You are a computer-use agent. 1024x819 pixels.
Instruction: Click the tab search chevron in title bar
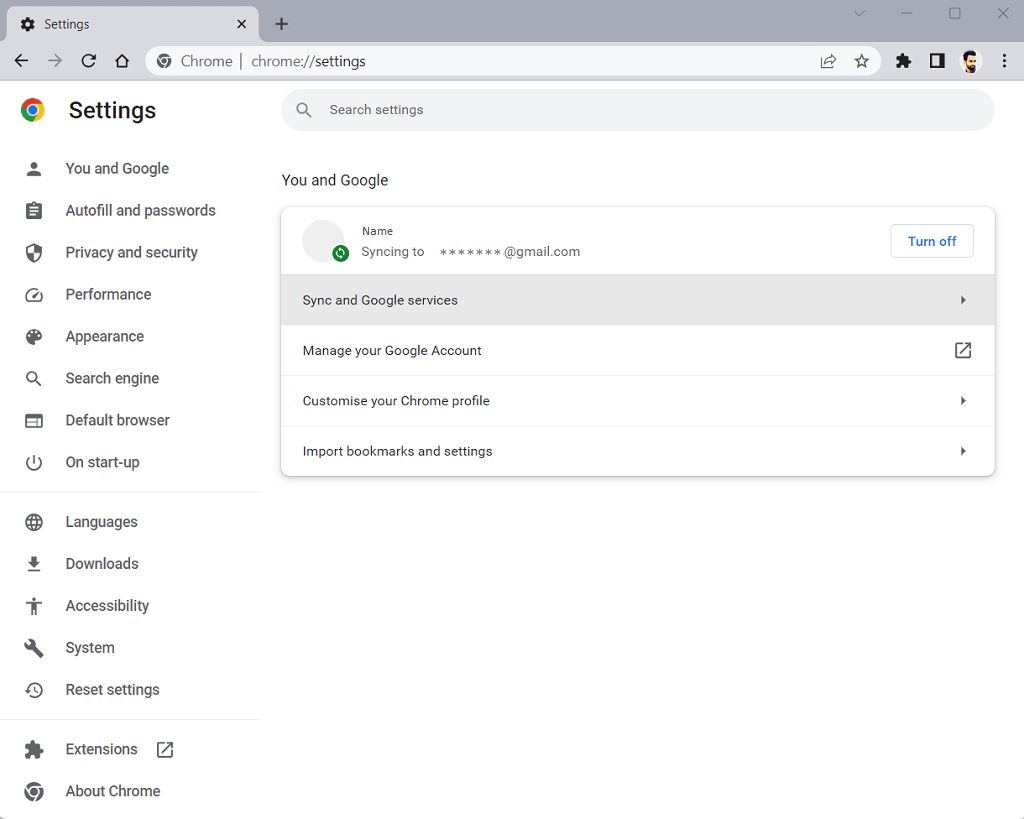click(859, 13)
